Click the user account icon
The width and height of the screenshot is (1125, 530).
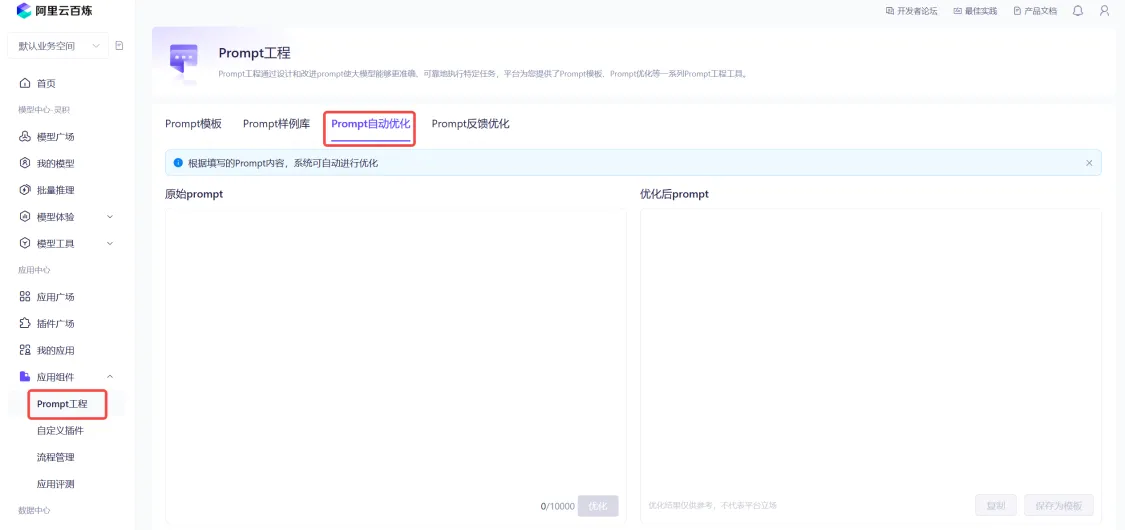[x=1104, y=11]
